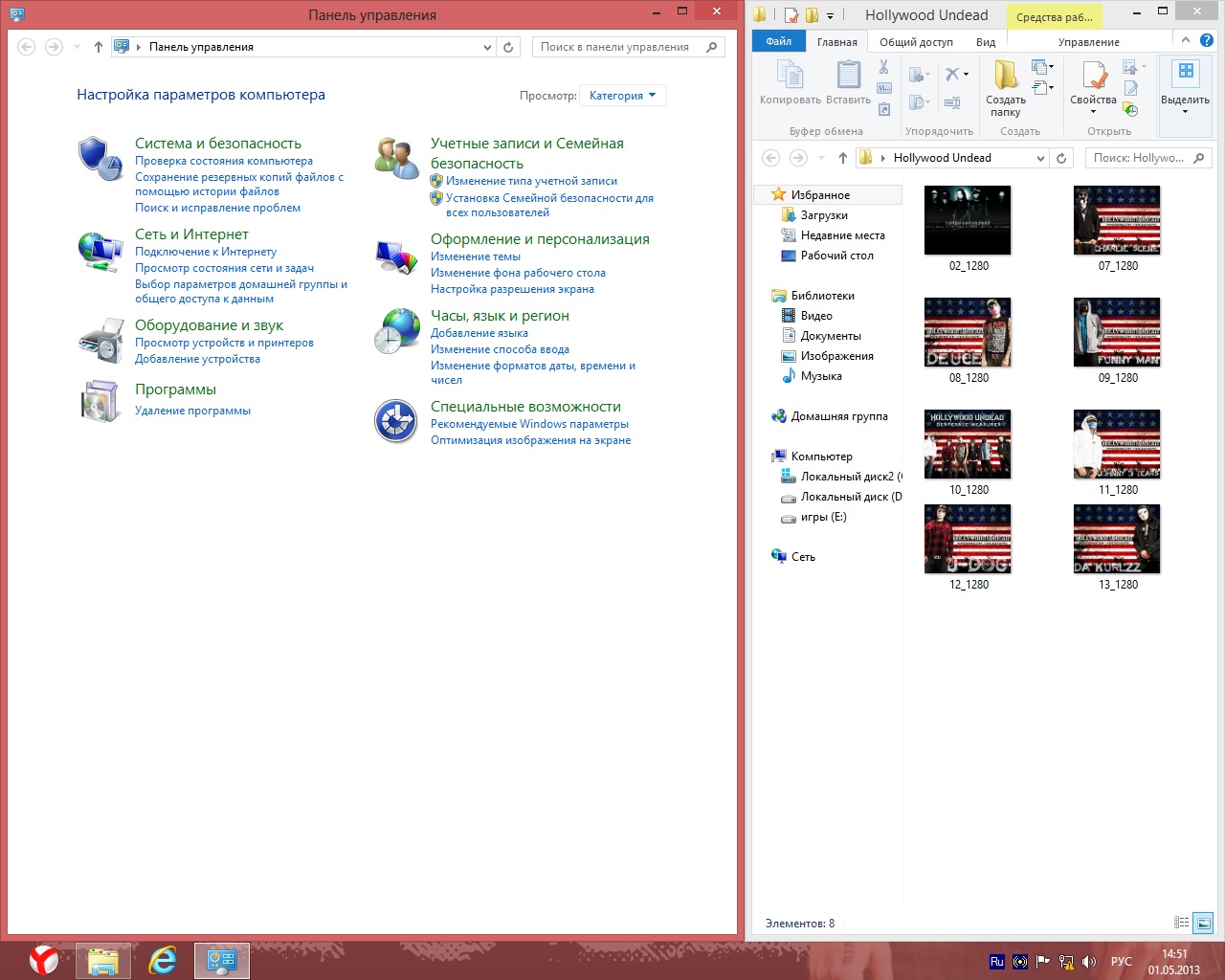Refresh the Hollywood Undead folder view

(1061, 158)
